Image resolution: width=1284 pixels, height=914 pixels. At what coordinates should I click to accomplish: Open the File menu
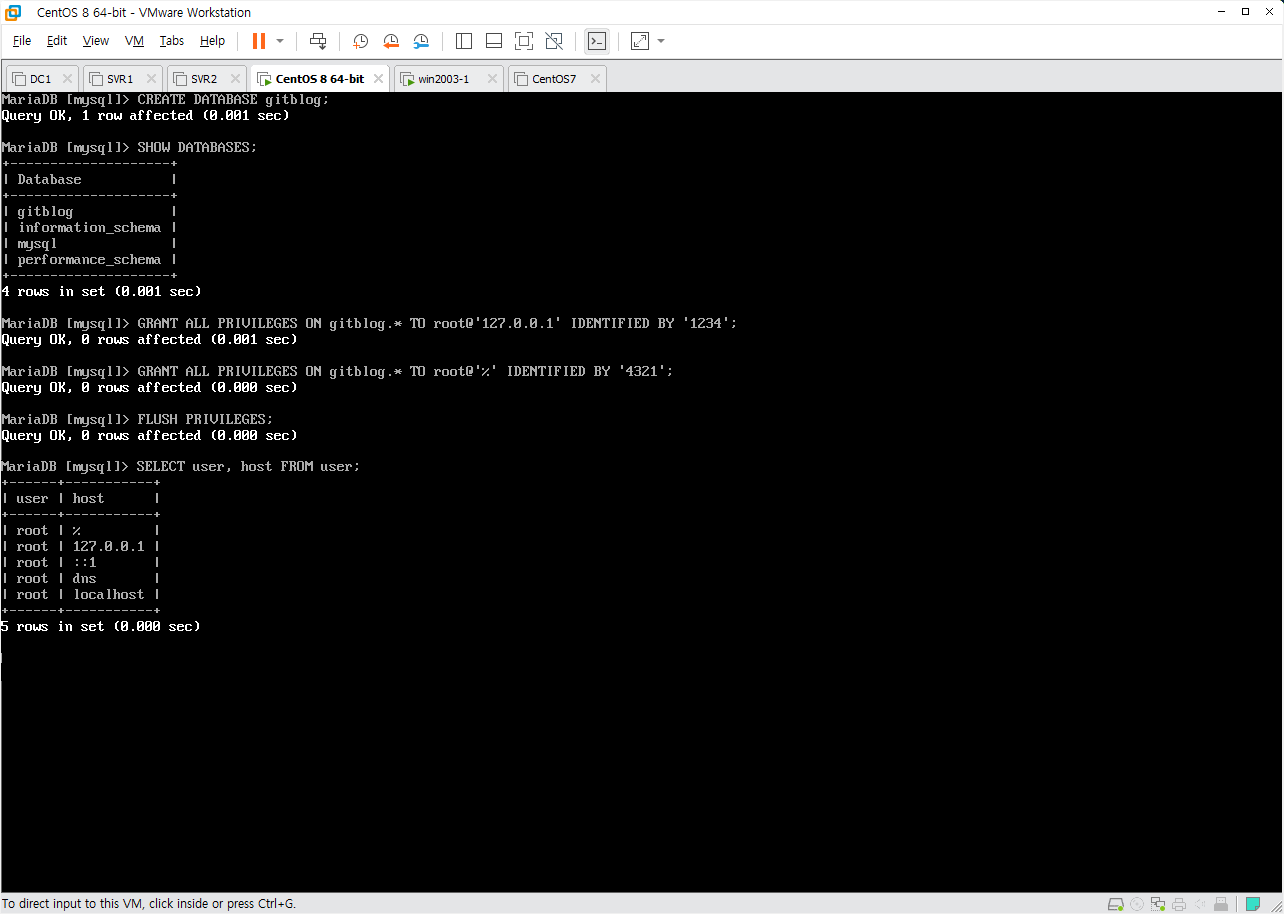point(22,41)
